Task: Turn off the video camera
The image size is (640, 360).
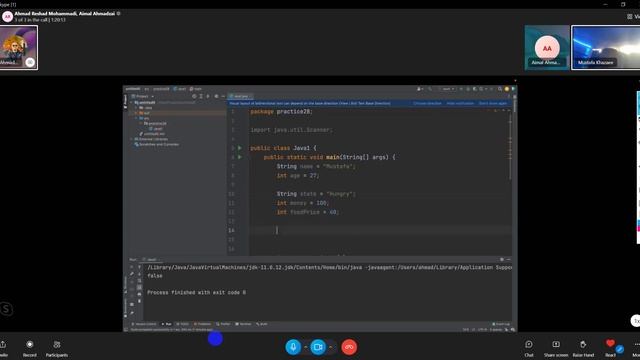Action: point(318,347)
